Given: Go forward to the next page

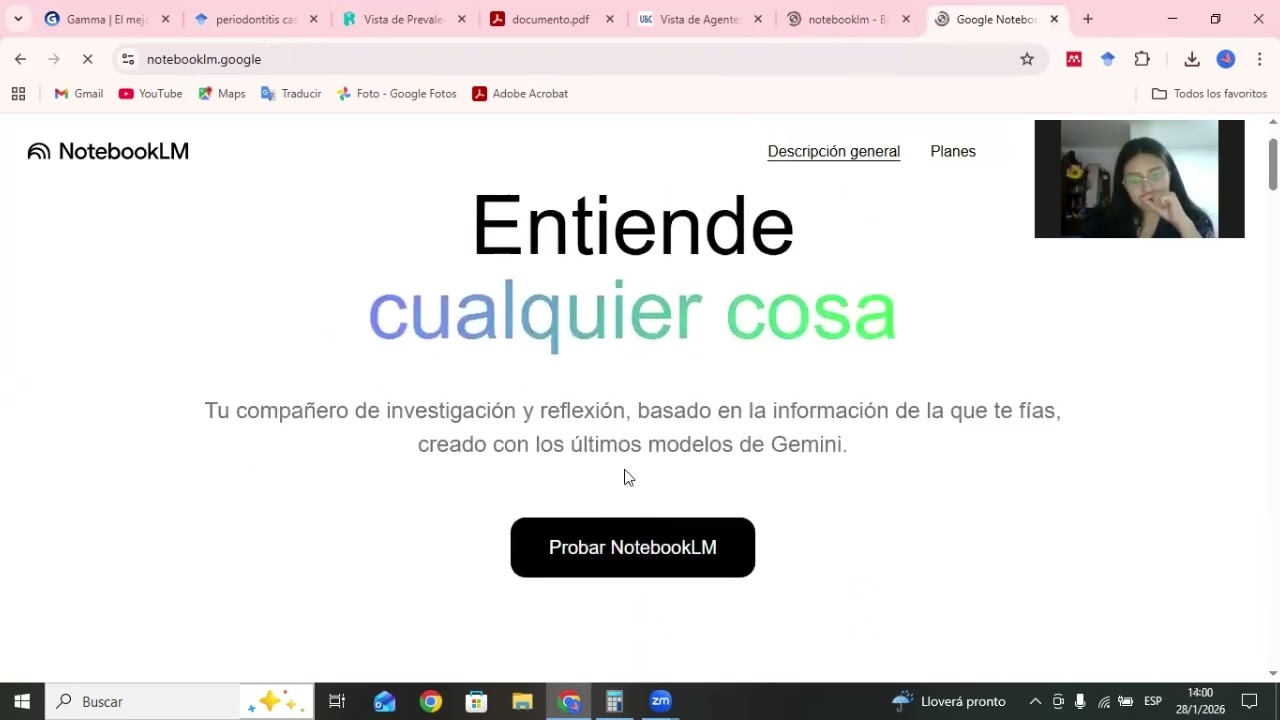Looking at the screenshot, I should [x=54, y=59].
